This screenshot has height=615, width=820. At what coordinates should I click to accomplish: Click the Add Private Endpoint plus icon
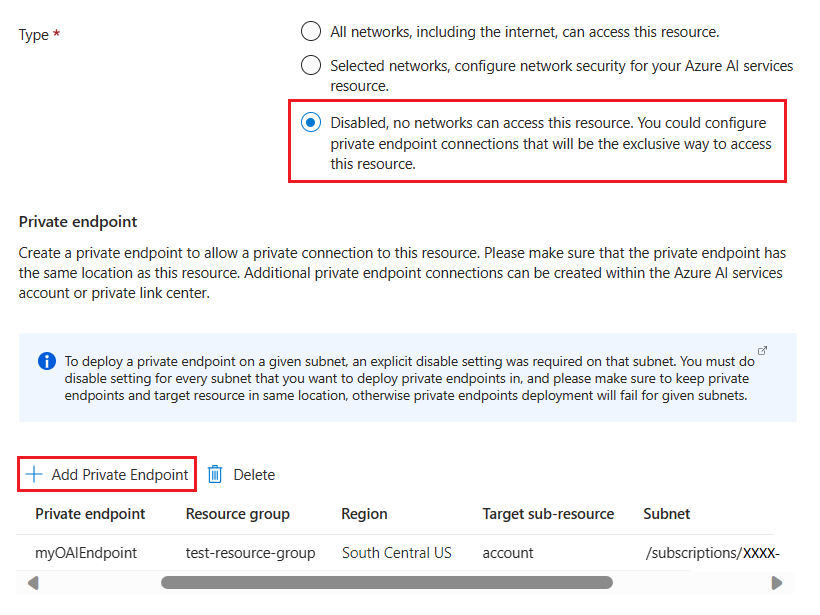[34, 474]
